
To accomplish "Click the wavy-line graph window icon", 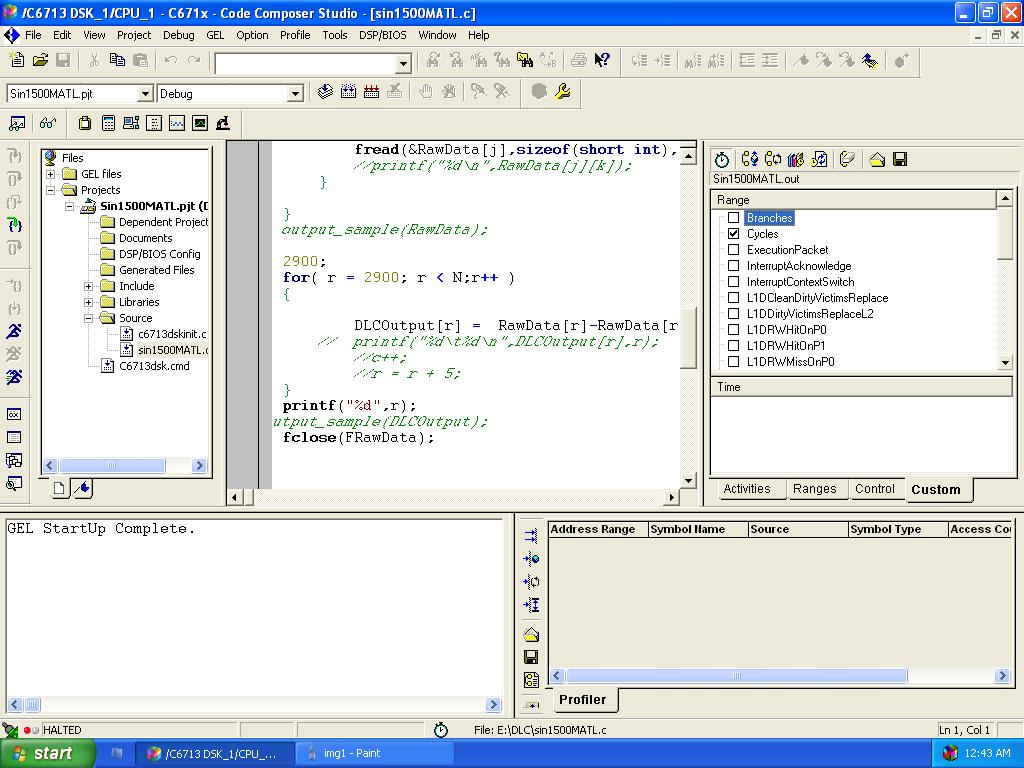I will click(x=177, y=123).
